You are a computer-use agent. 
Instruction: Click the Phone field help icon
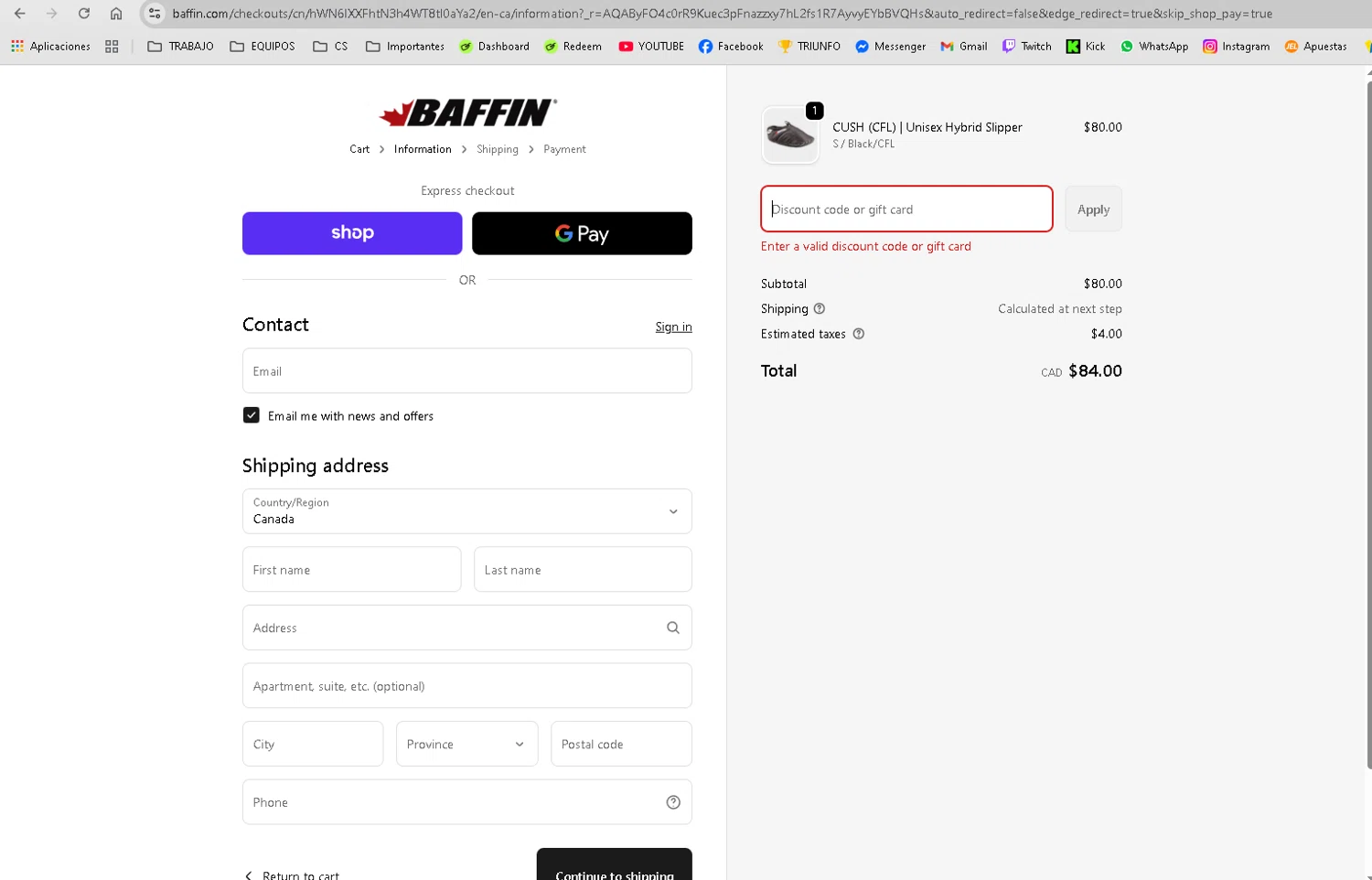coord(673,802)
